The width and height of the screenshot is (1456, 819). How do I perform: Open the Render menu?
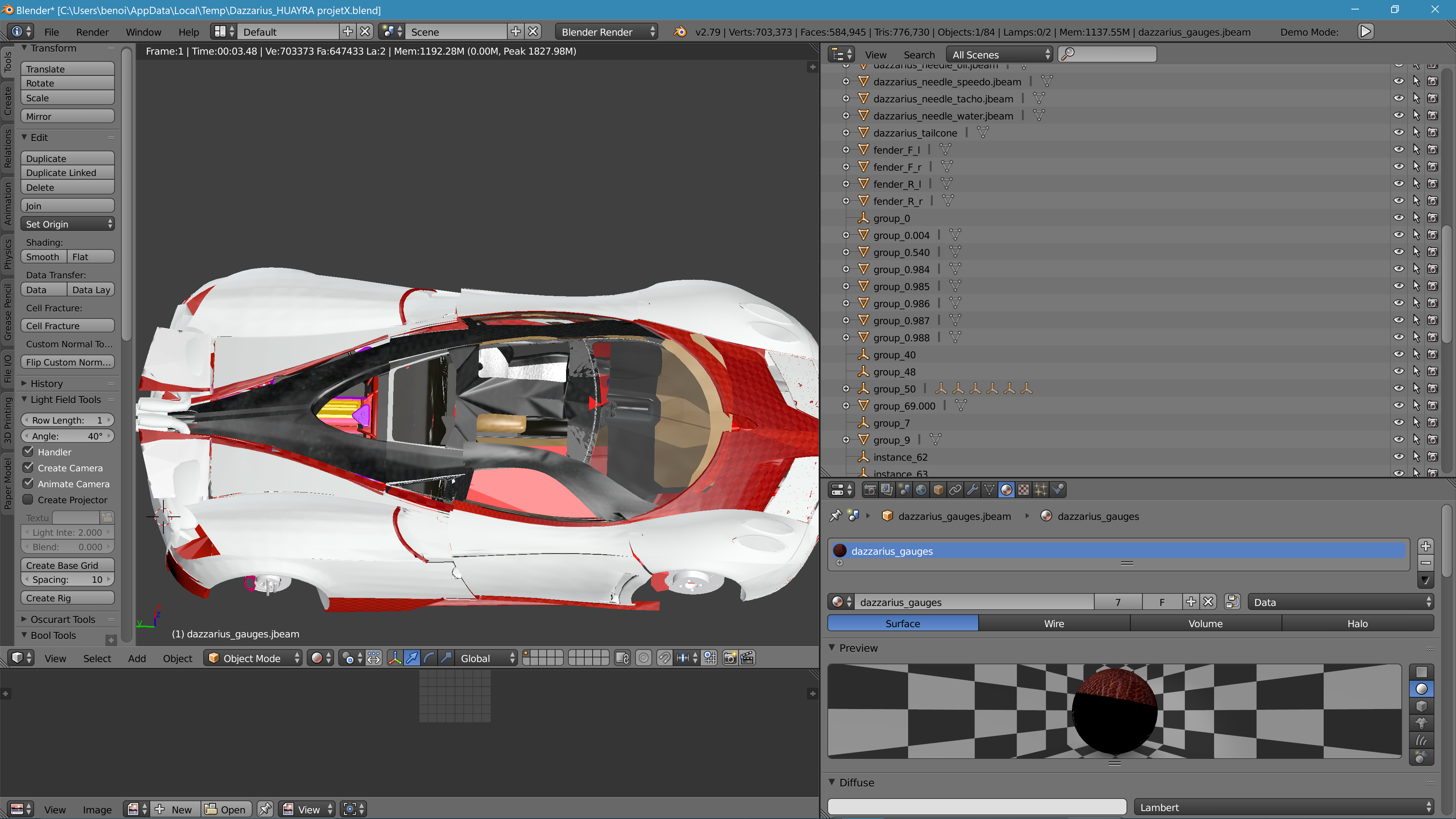point(92,31)
